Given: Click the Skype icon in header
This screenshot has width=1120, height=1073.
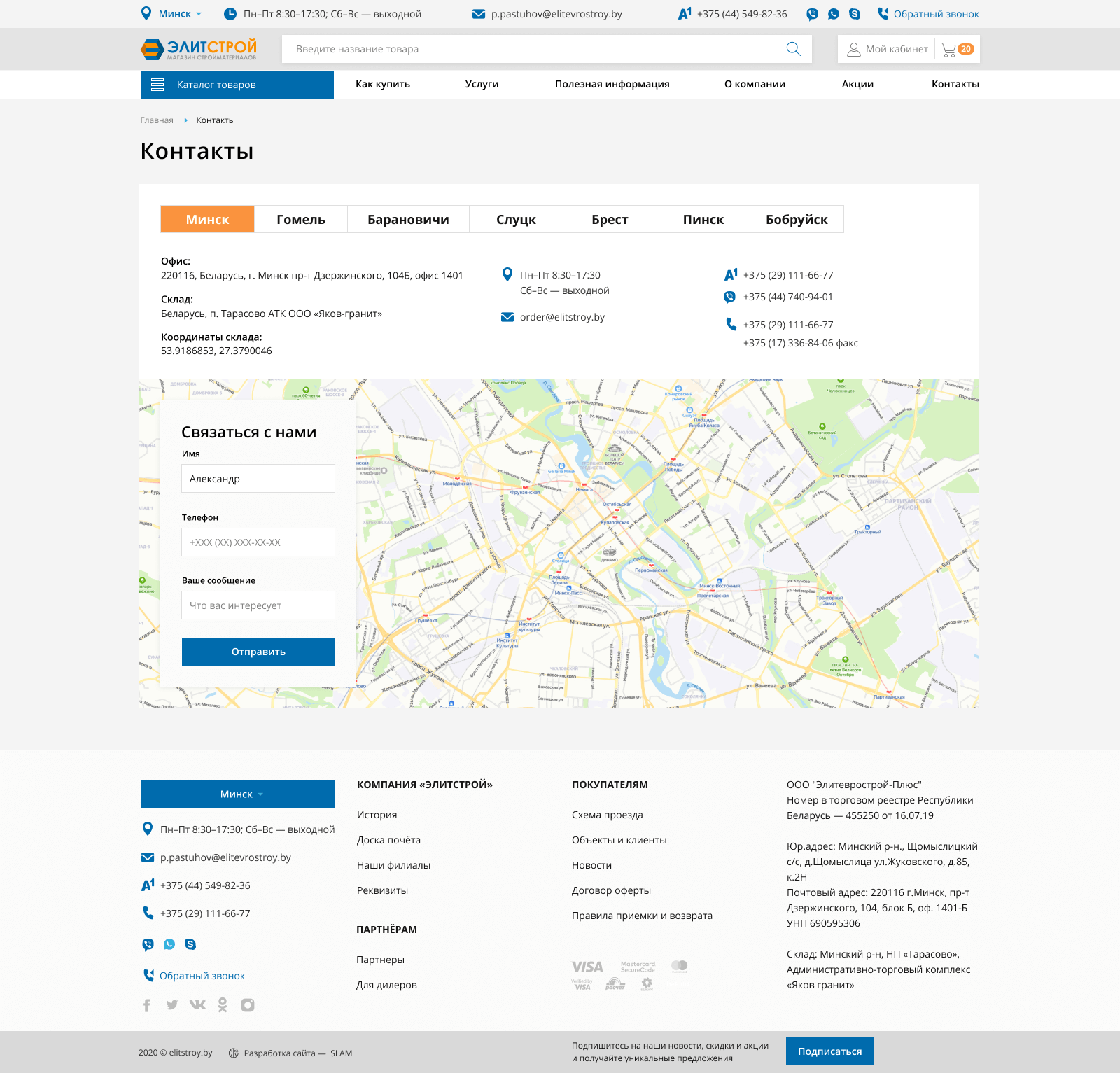Looking at the screenshot, I should pos(855,14).
